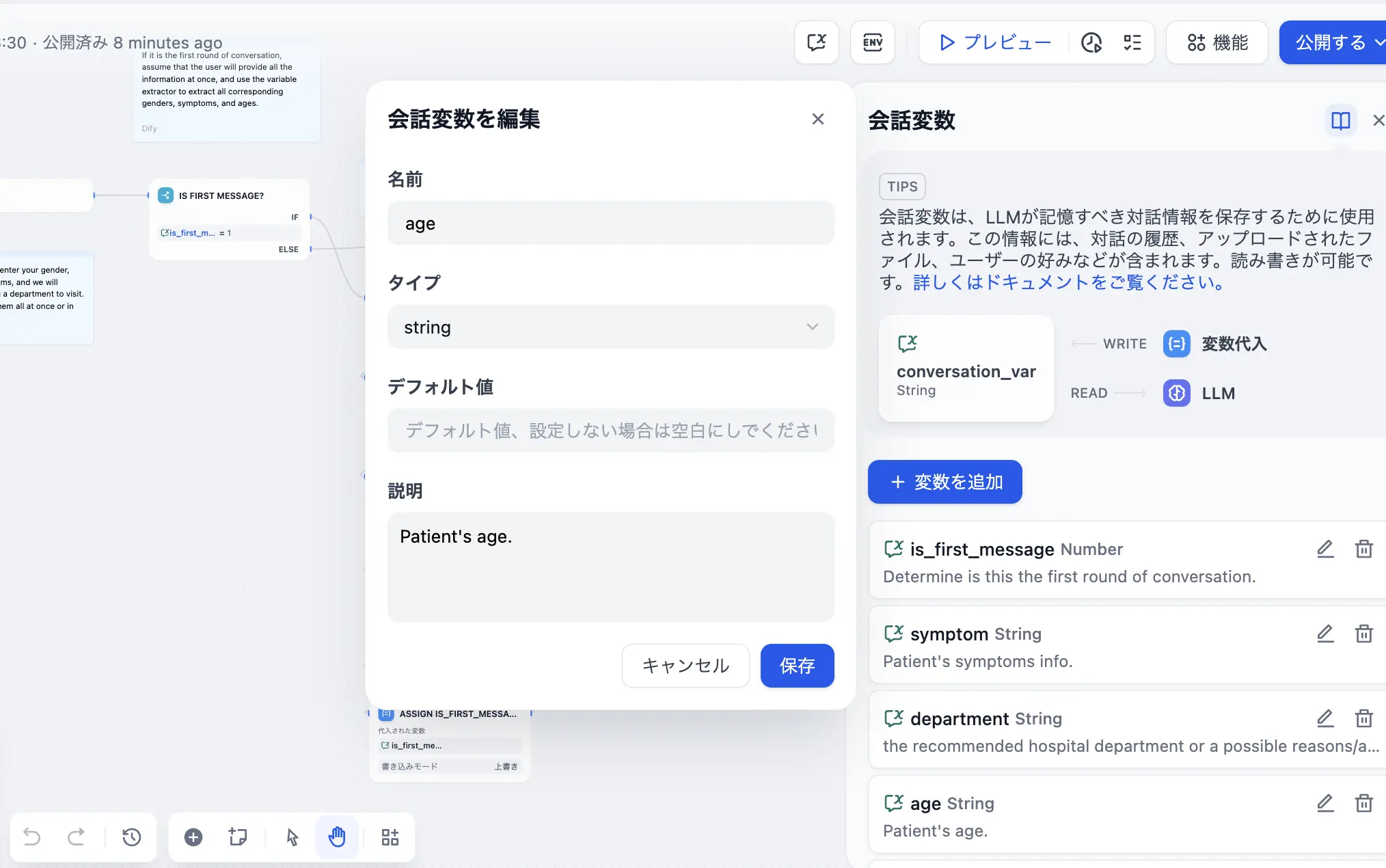Select the is_first_message Number row
Viewport: 1386px width, 868px height.
tap(1128, 560)
